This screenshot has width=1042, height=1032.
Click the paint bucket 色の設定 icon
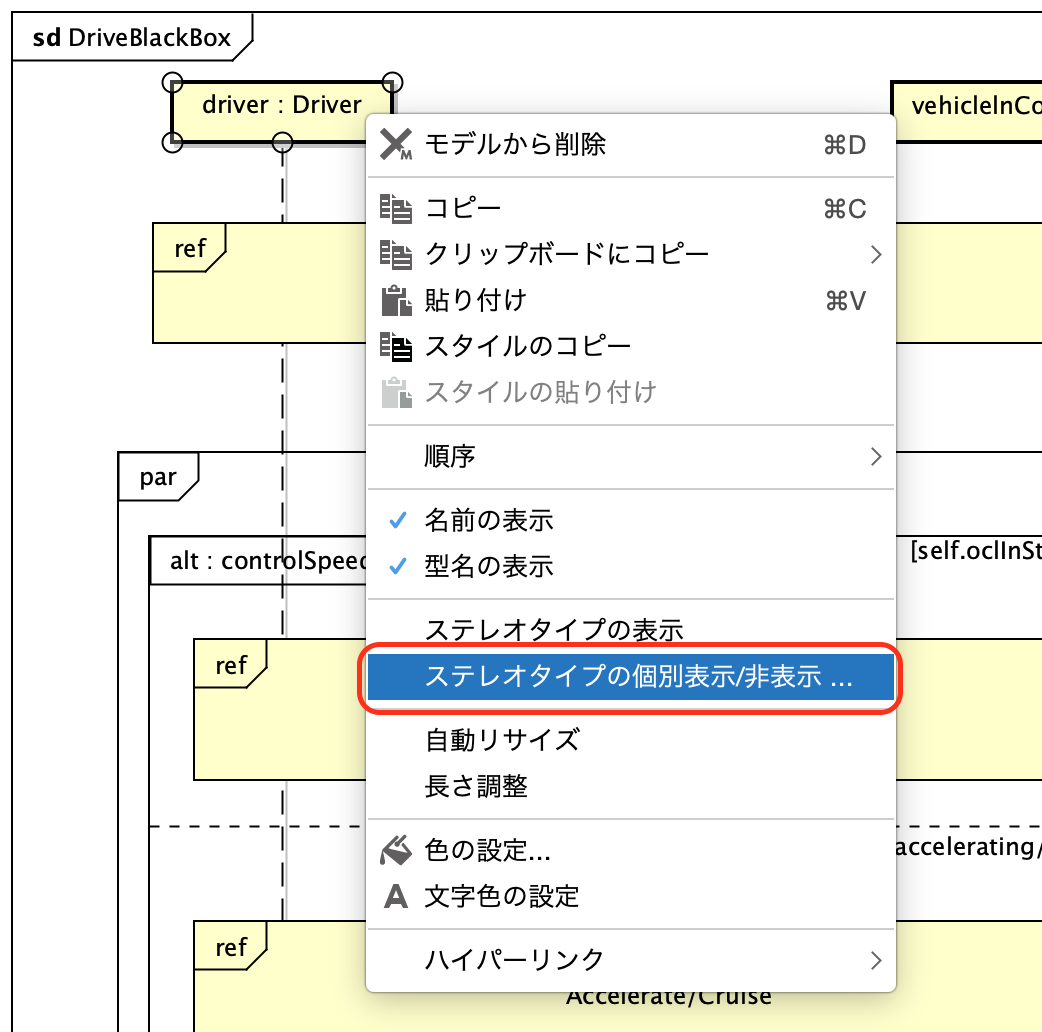pos(396,851)
